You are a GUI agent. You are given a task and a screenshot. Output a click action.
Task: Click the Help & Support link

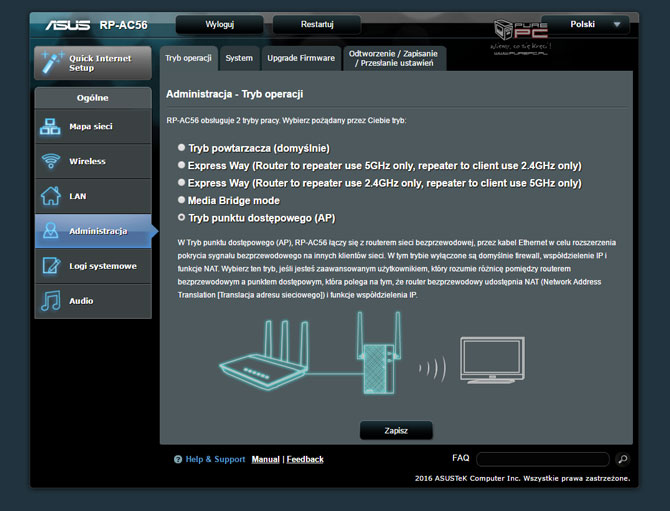[x=215, y=459]
